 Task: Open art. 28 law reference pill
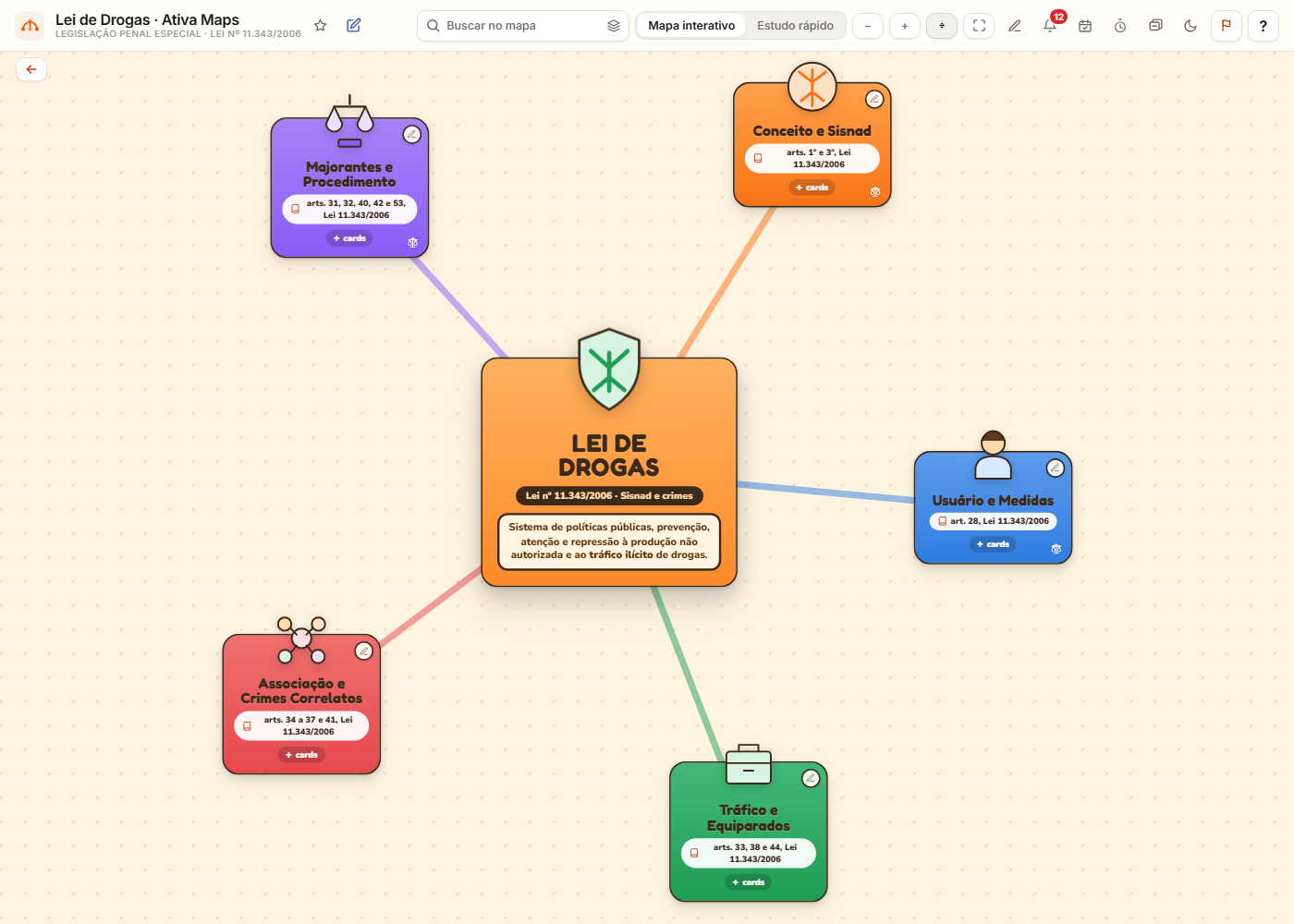point(994,521)
